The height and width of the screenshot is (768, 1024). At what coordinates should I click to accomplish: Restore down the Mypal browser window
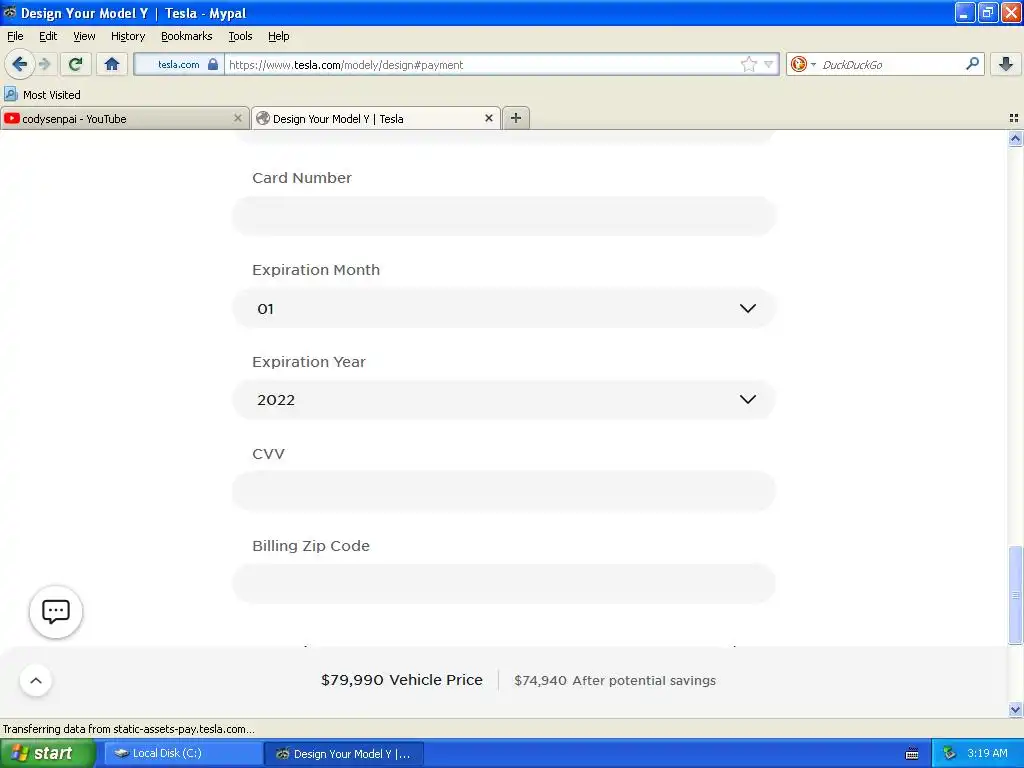coord(987,12)
